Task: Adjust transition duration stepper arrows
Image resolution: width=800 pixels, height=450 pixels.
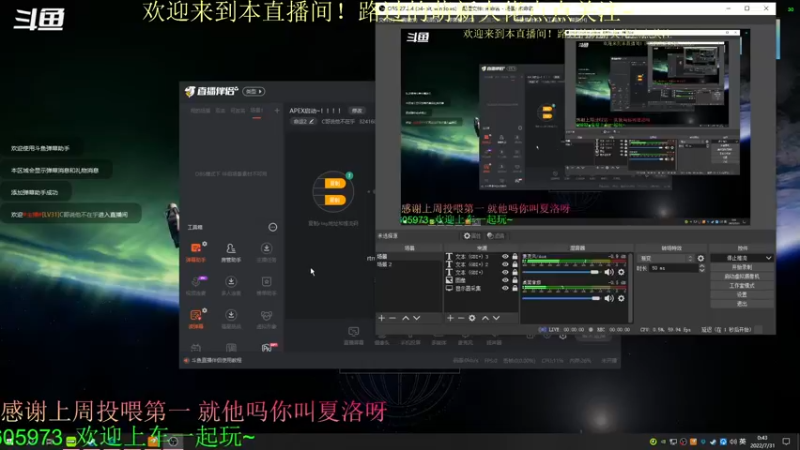Action: pos(702,268)
